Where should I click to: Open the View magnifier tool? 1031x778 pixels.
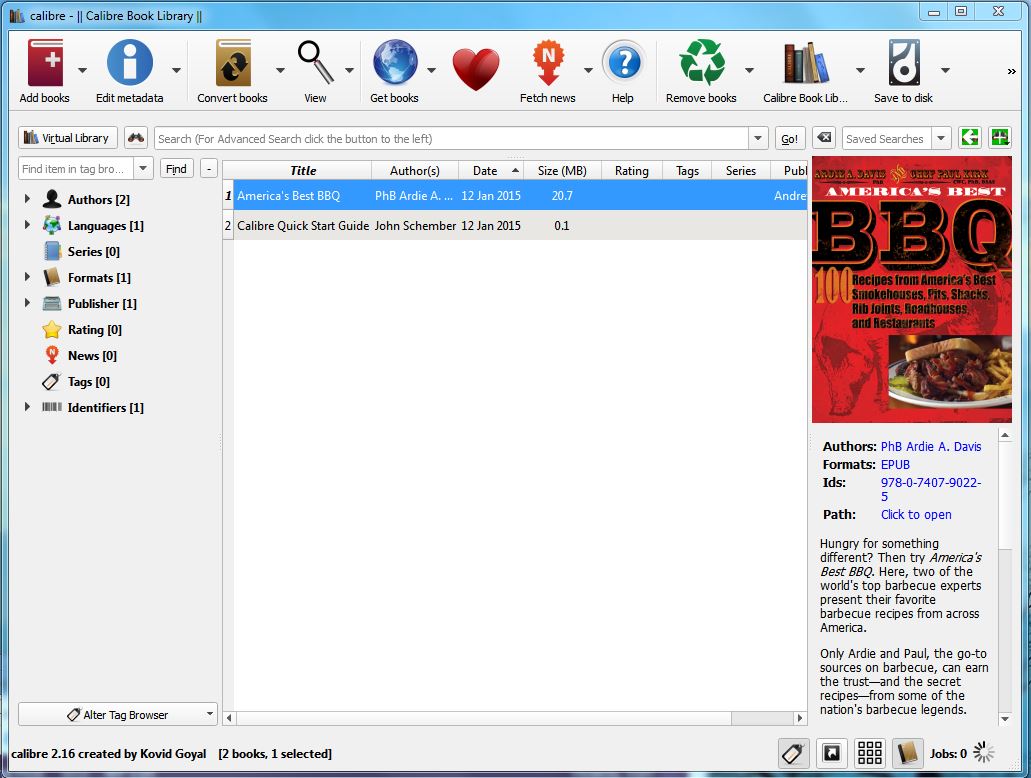tap(315, 62)
